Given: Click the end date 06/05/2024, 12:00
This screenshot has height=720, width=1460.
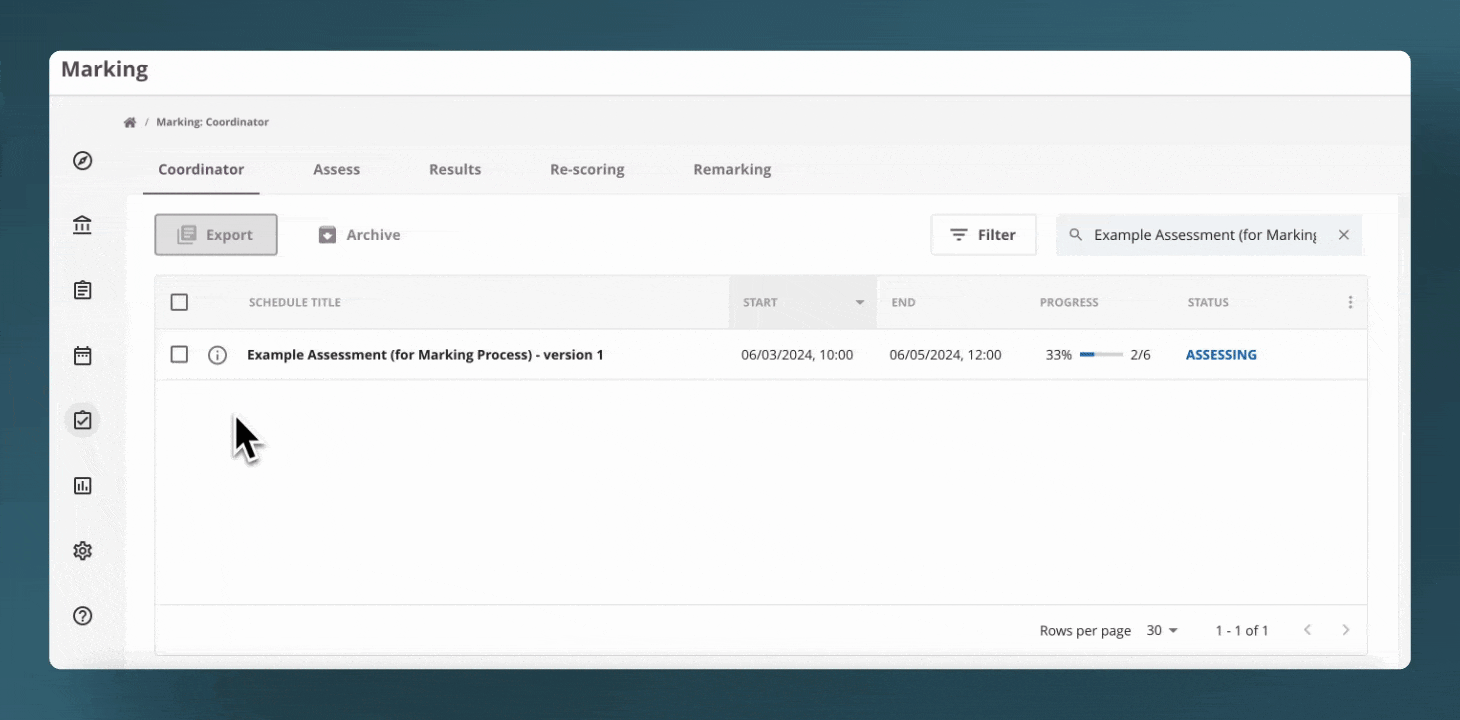Looking at the screenshot, I should click(x=945, y=355).
